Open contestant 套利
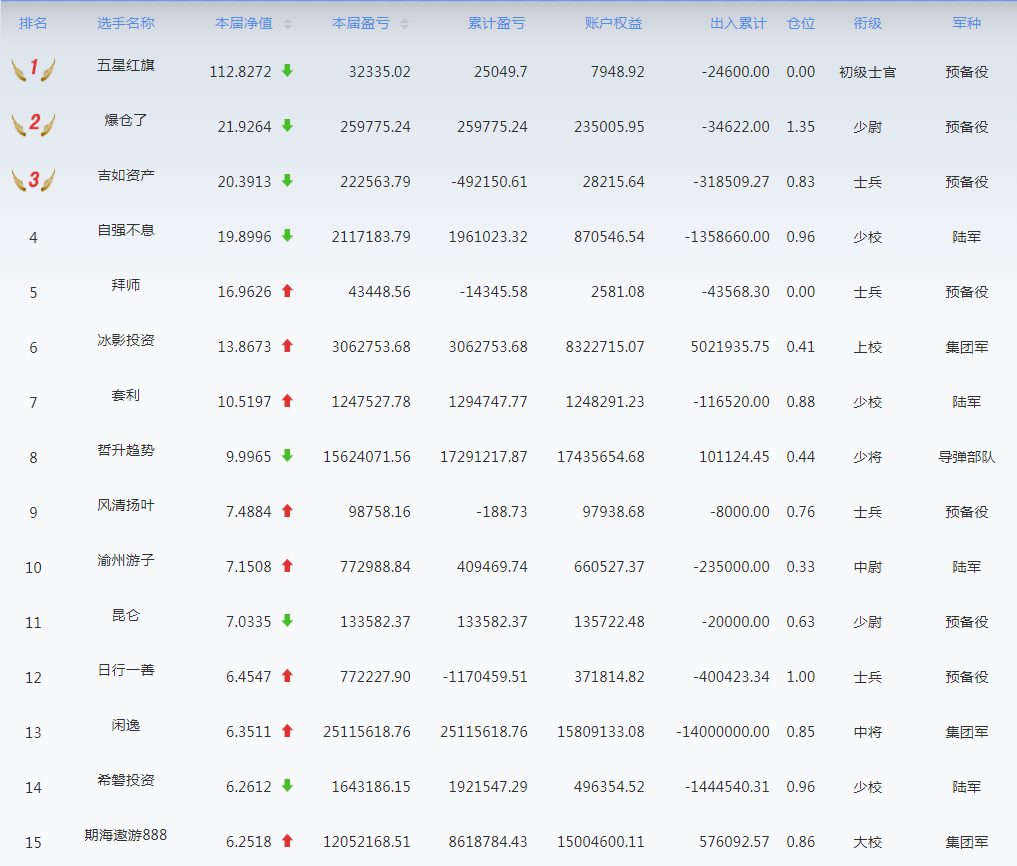The width and height of the screenshot is (1017, 866). pyautogui.click(x=126, y=395)
